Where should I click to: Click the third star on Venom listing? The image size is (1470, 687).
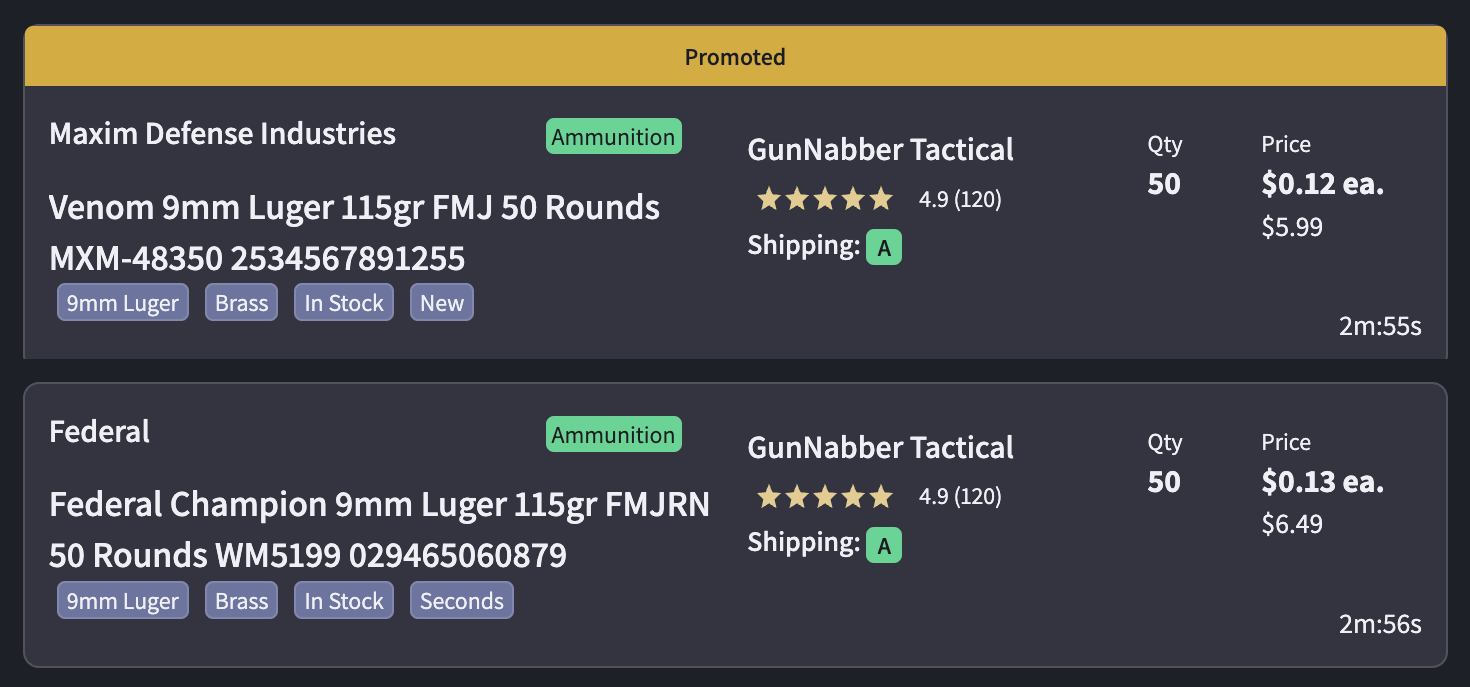825,199
